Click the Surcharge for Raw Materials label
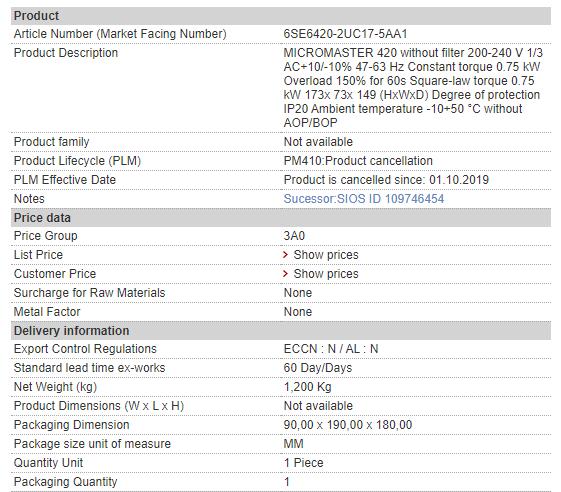The image size is (561, 492). tap(89, 293)
